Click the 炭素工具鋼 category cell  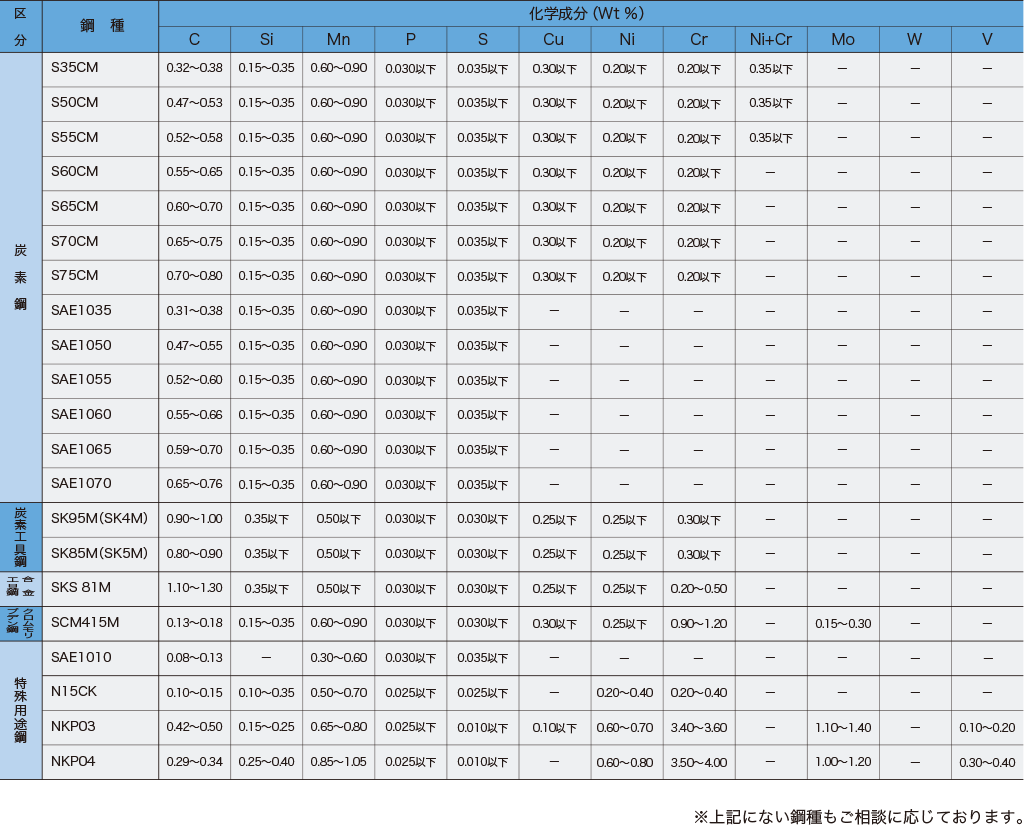tap(21, 537)
